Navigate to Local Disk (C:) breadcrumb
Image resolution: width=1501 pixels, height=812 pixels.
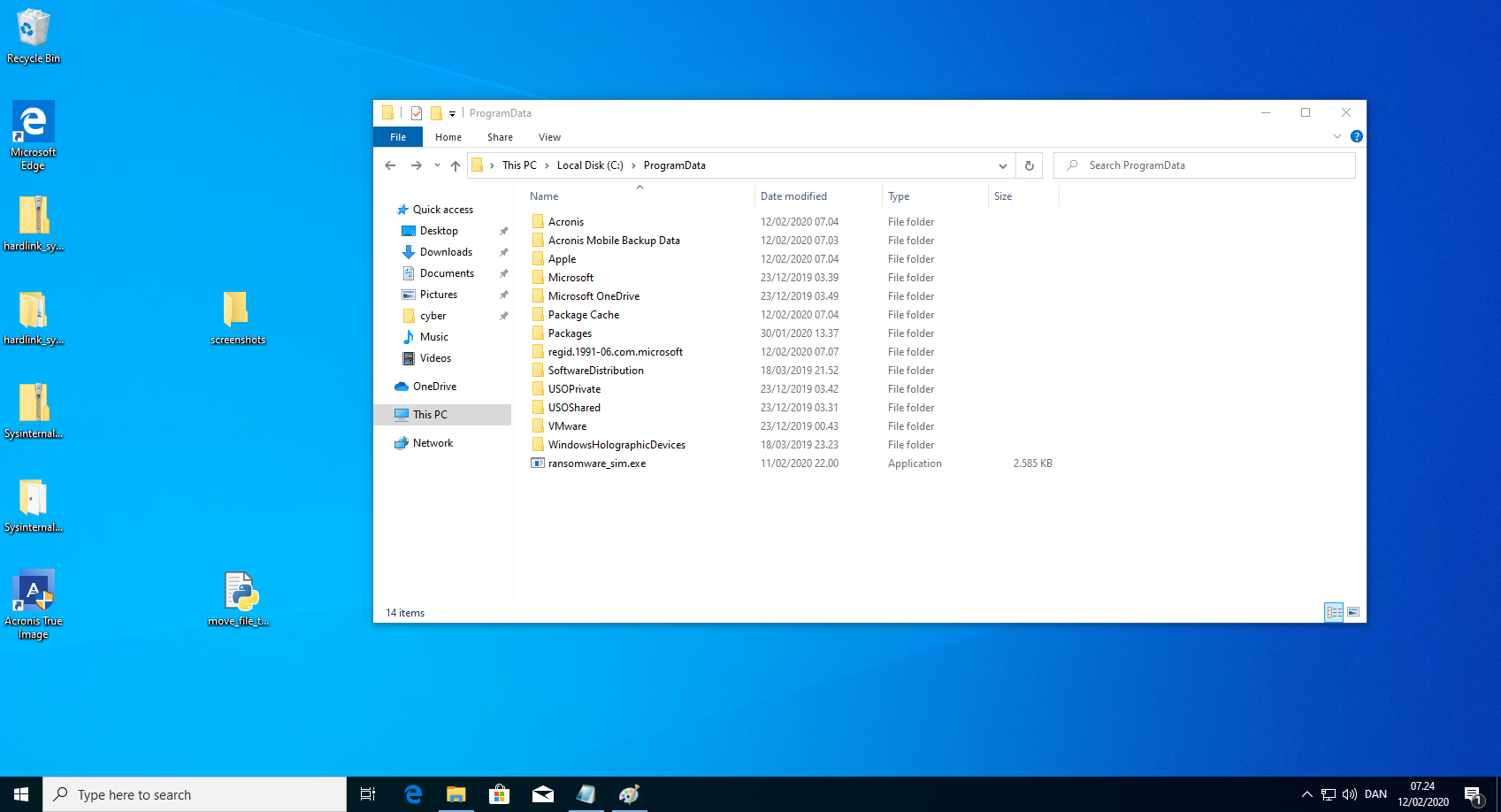coord(590,165)
